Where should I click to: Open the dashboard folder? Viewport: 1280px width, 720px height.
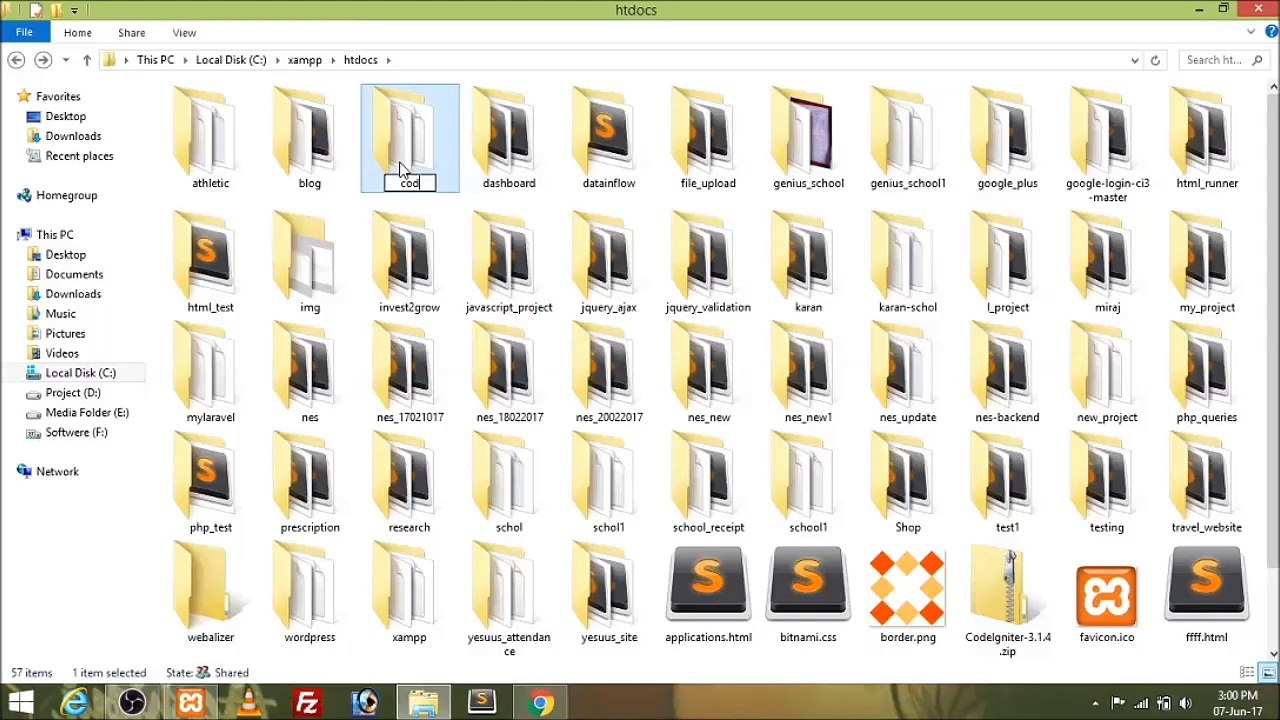[509, 139]
